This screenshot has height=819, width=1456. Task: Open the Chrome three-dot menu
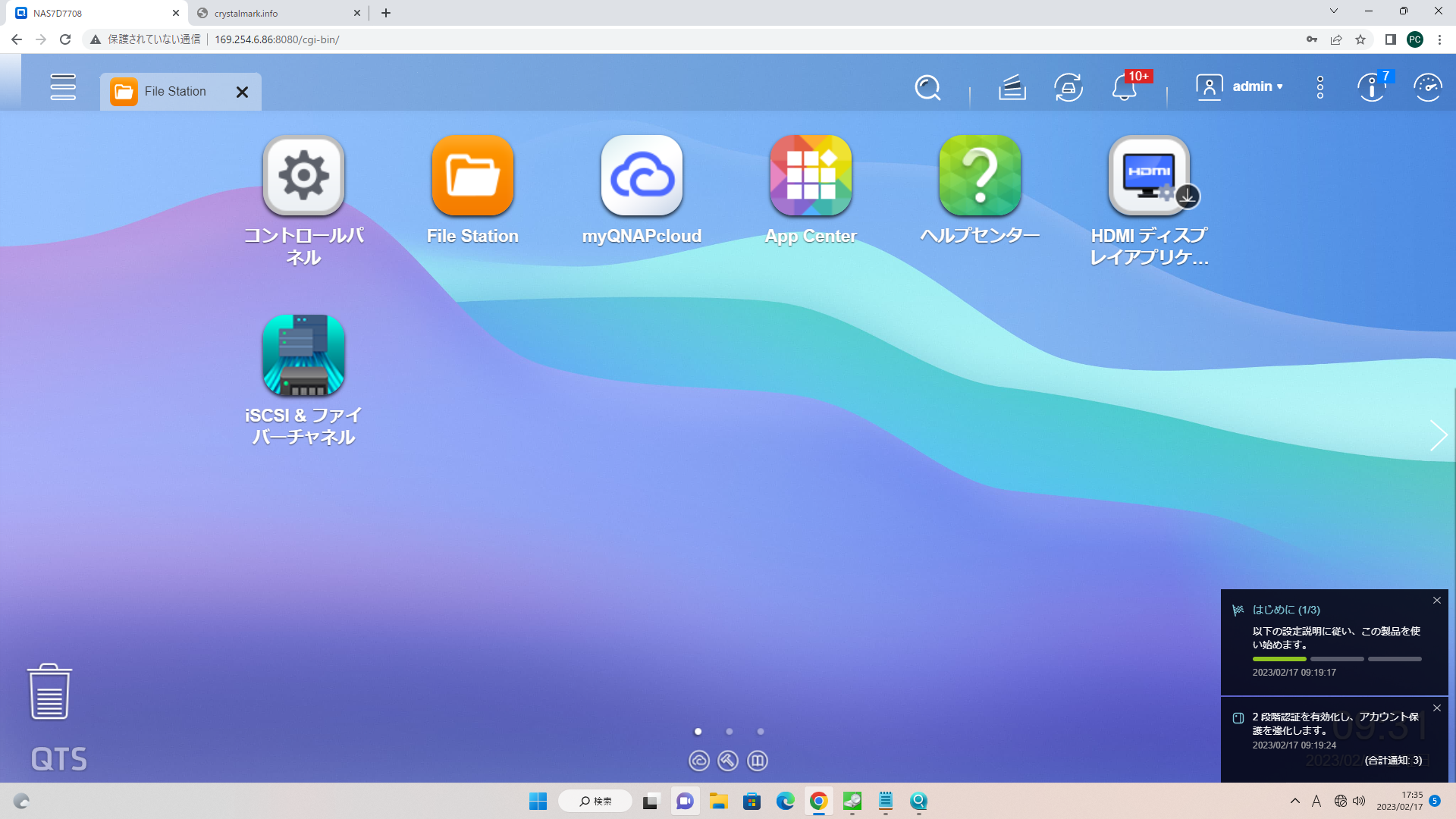1439,39
